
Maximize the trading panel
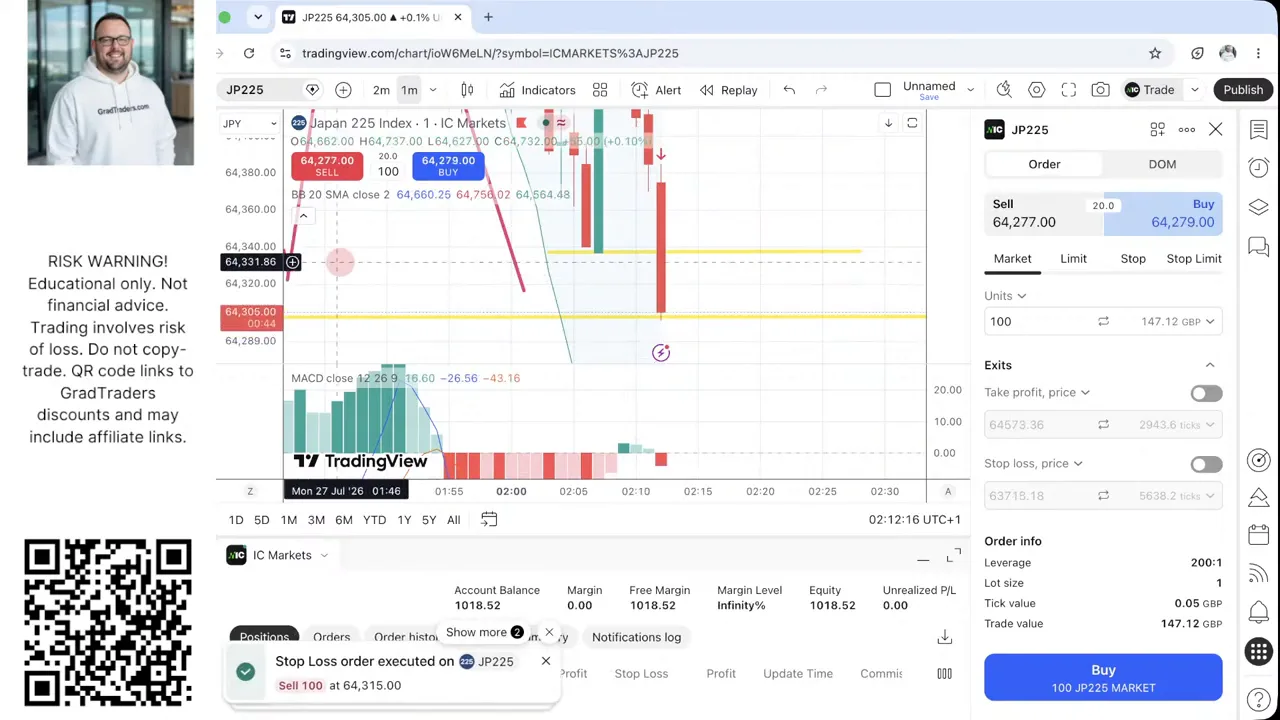[x=953, y=555]
